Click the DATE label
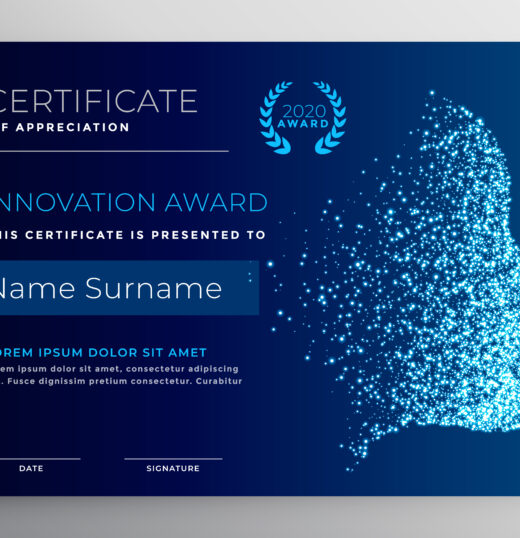The width and height of the screenshot is (520, 538). [31, 468]
